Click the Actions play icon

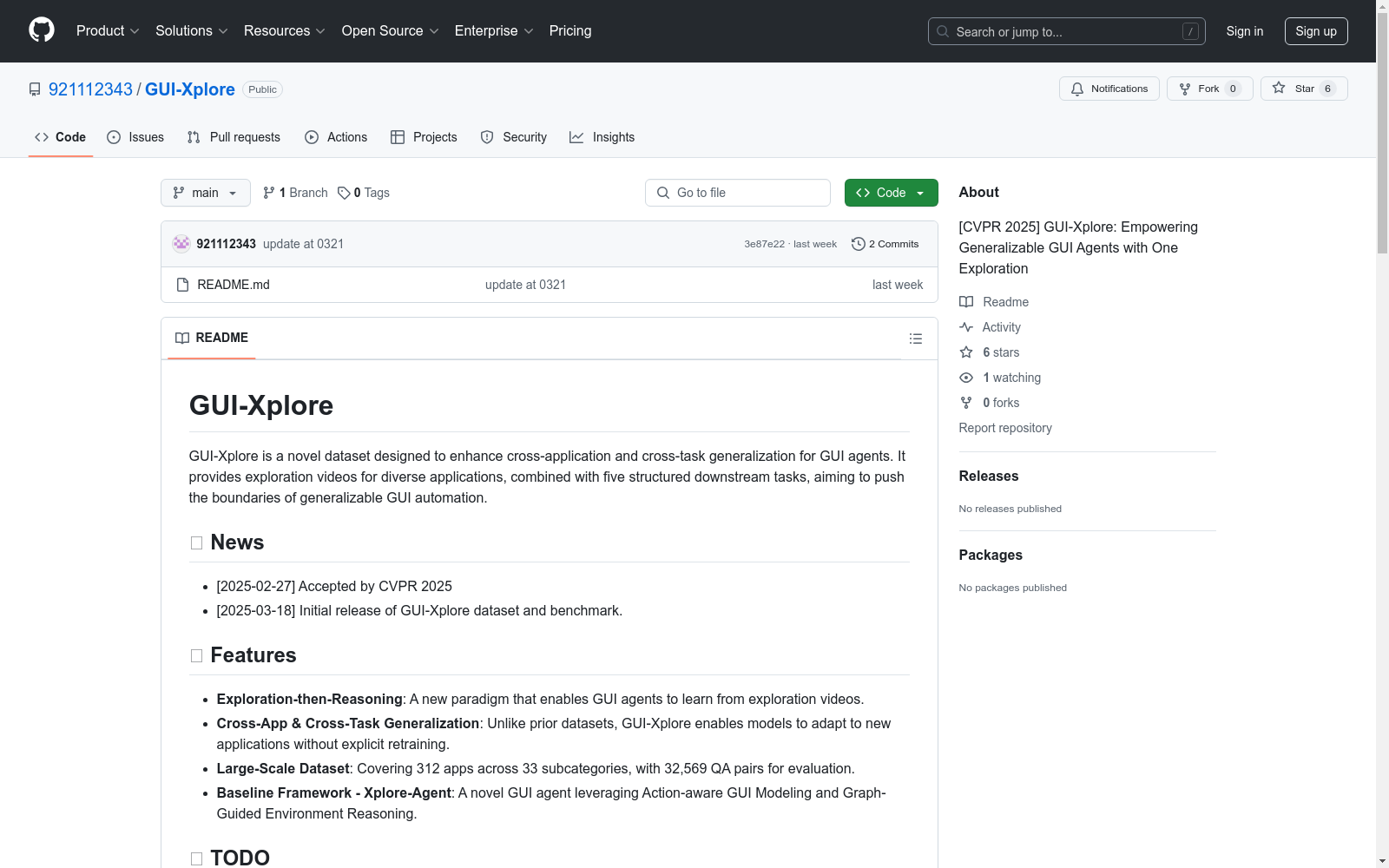click(312, 137)
